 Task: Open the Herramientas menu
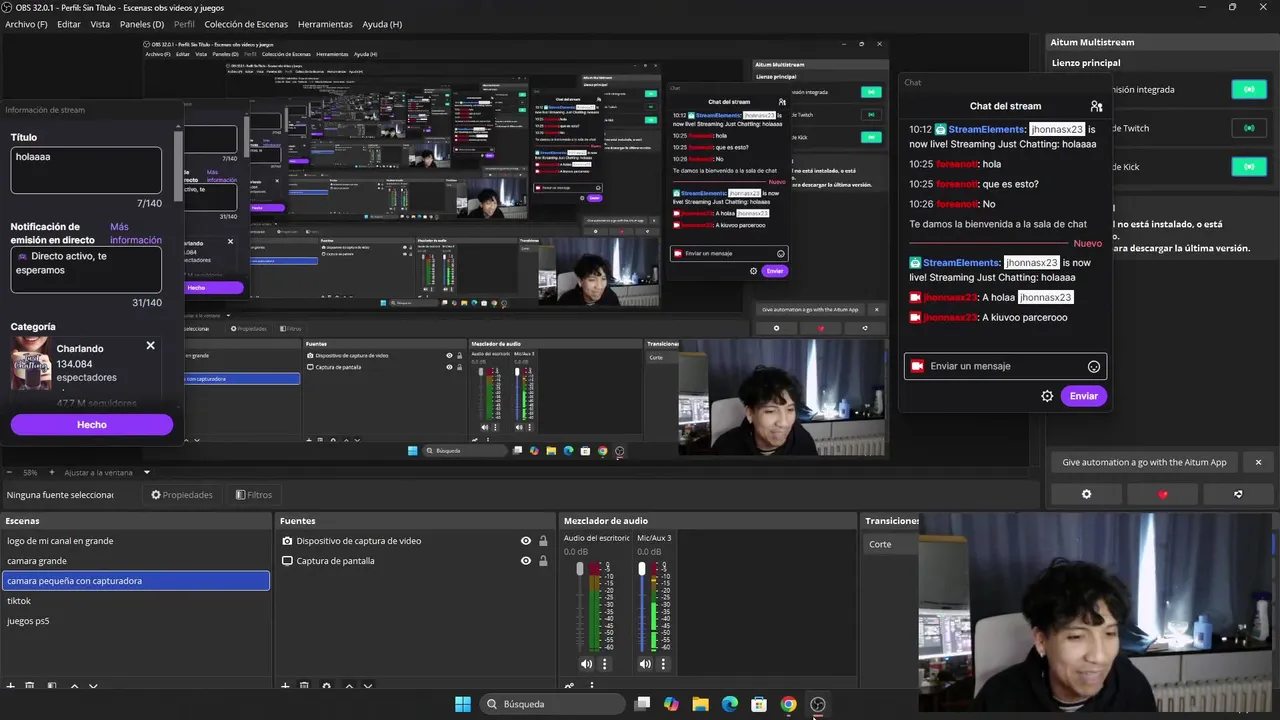[325, 24]
